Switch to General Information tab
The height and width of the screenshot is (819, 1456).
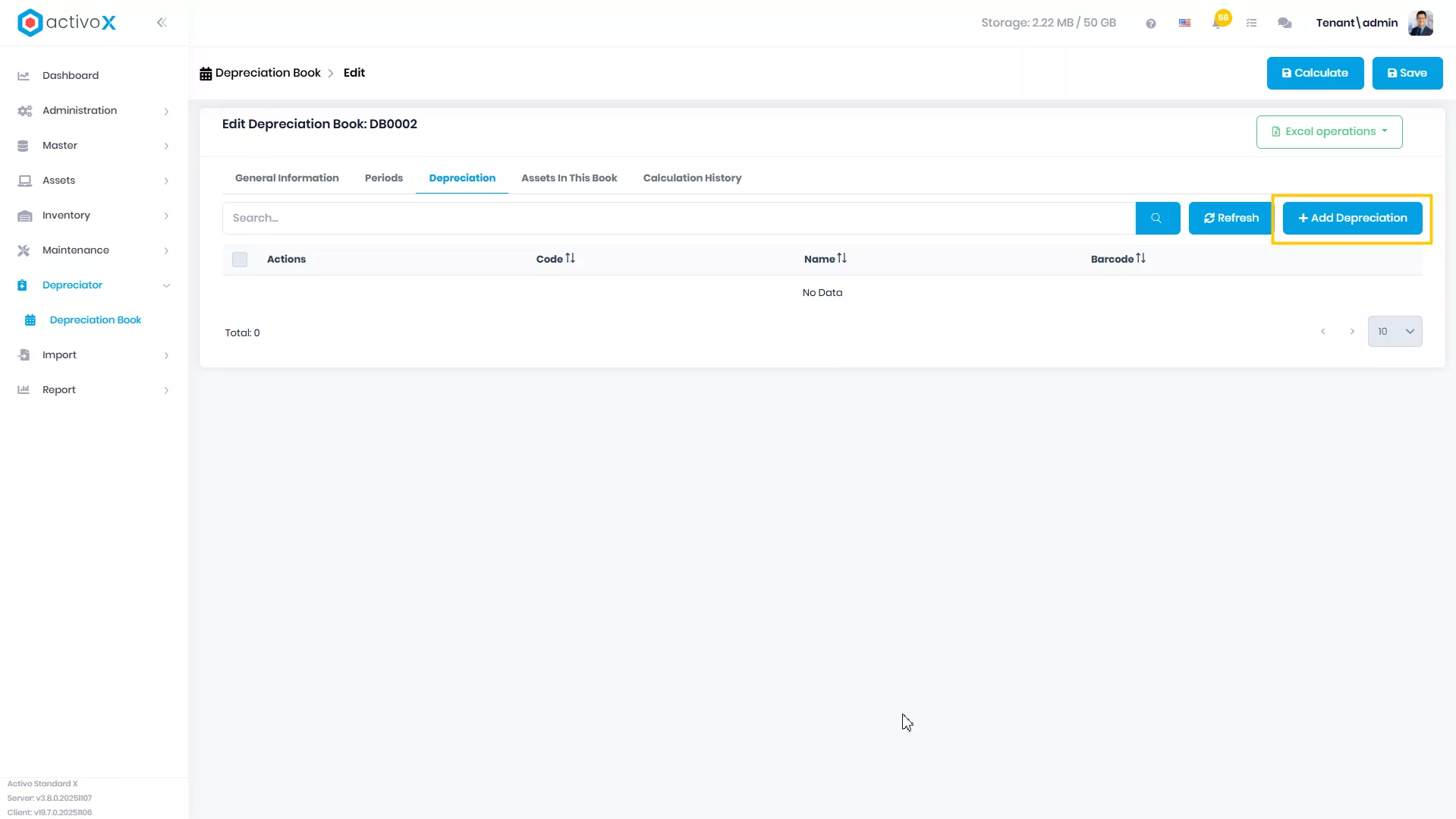287,178
